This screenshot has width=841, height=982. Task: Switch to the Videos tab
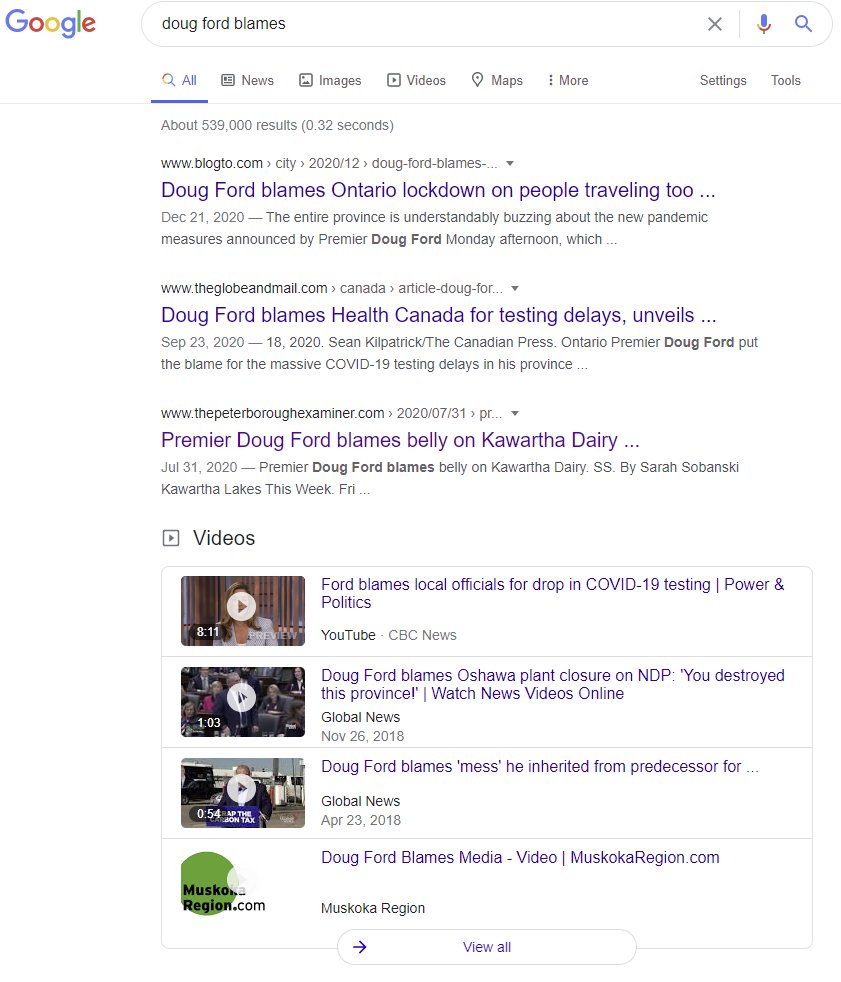[416, 80]
